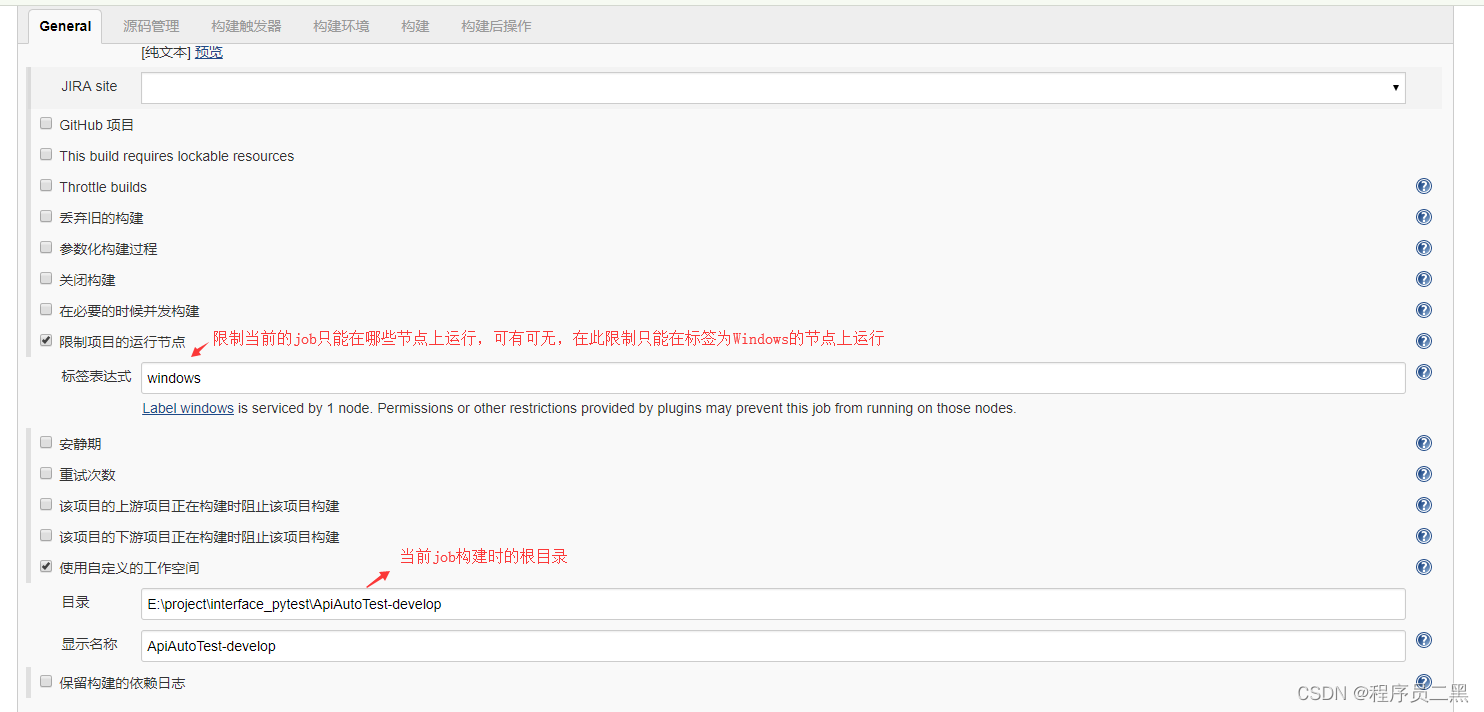1484x712 pixels.
Task: Tick the 参数化构建过程 checkbox
Action: [x=46, y=248]
